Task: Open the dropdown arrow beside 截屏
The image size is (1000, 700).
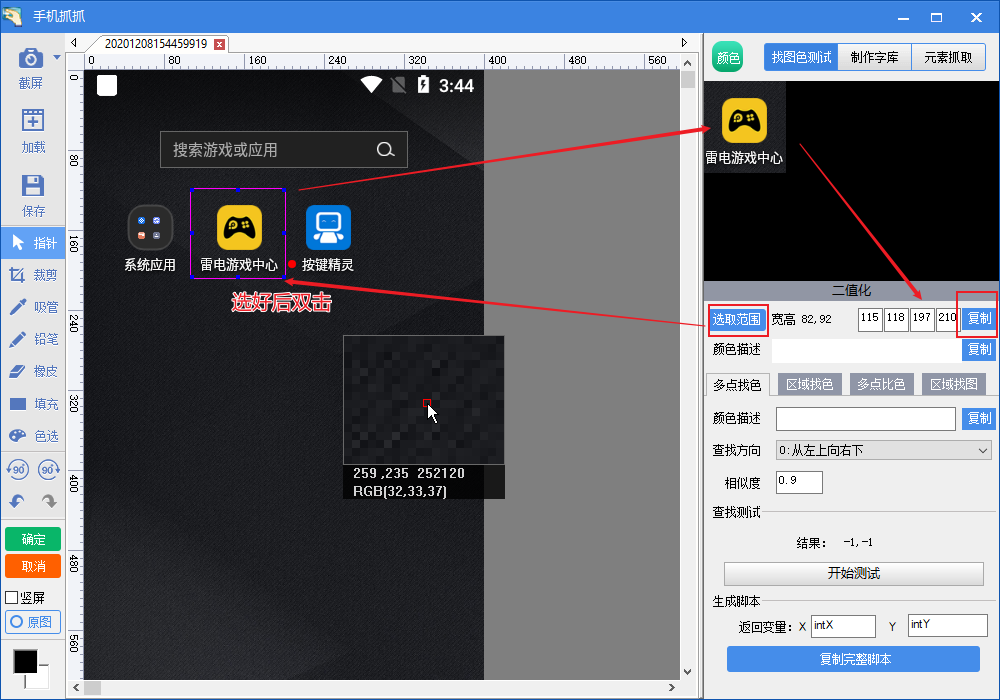Action: click(x=57, y=57)
